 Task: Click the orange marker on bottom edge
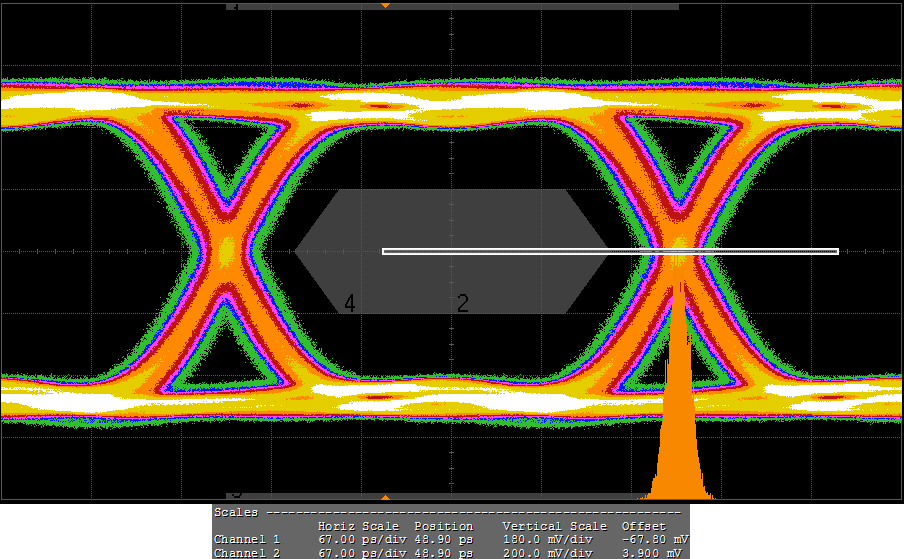tap(385, 496)
